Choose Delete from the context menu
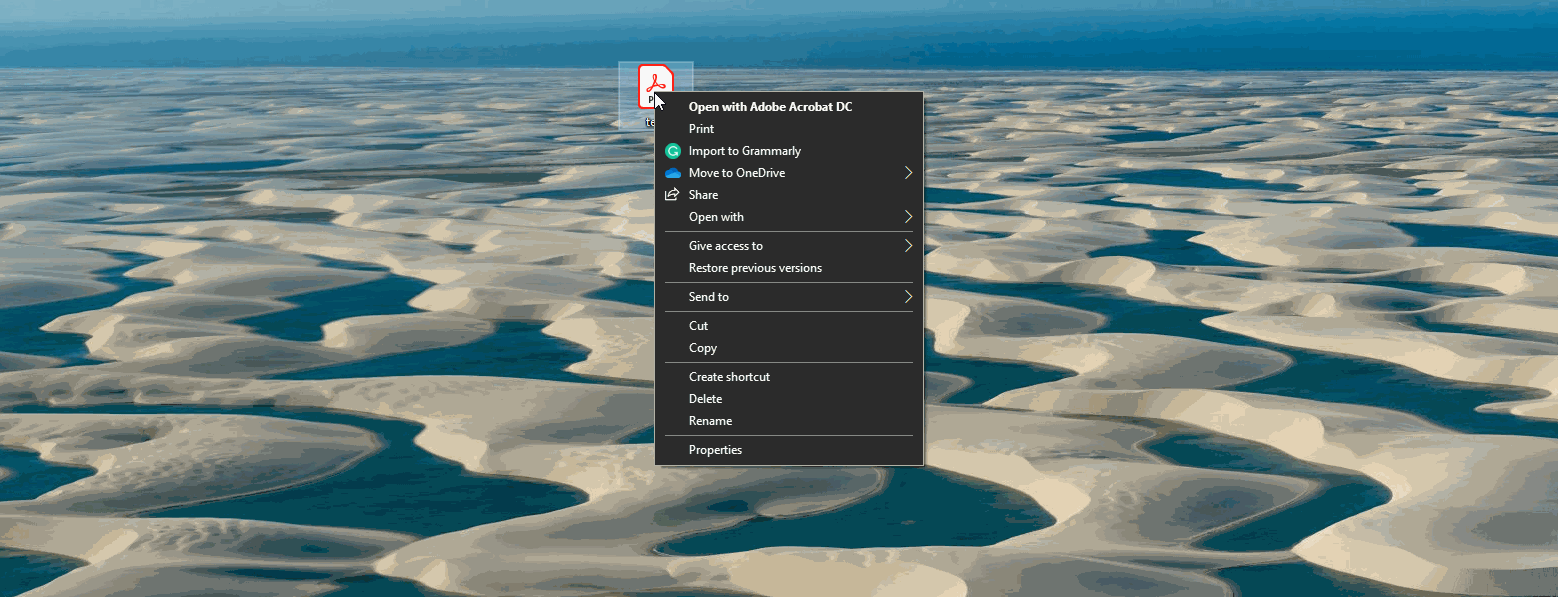Viewport: 1558px width, 597px height. pyautogui.click(x=789, y=399)
